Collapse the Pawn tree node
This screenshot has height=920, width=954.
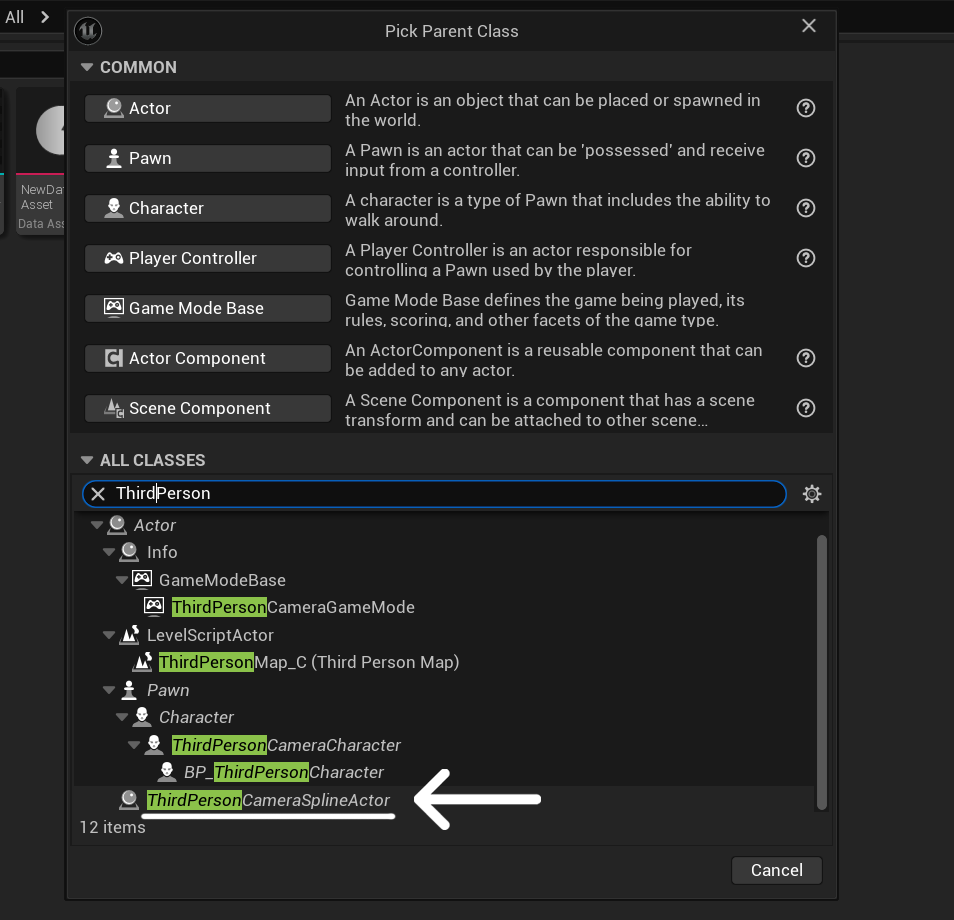click(109, 690)
